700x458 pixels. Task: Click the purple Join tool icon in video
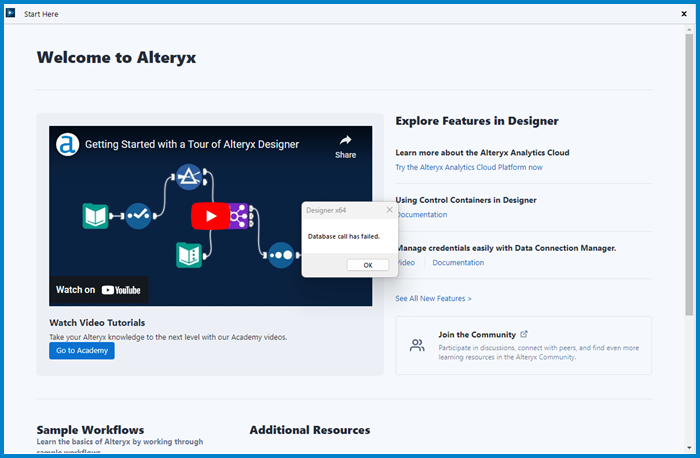point(240,216)
